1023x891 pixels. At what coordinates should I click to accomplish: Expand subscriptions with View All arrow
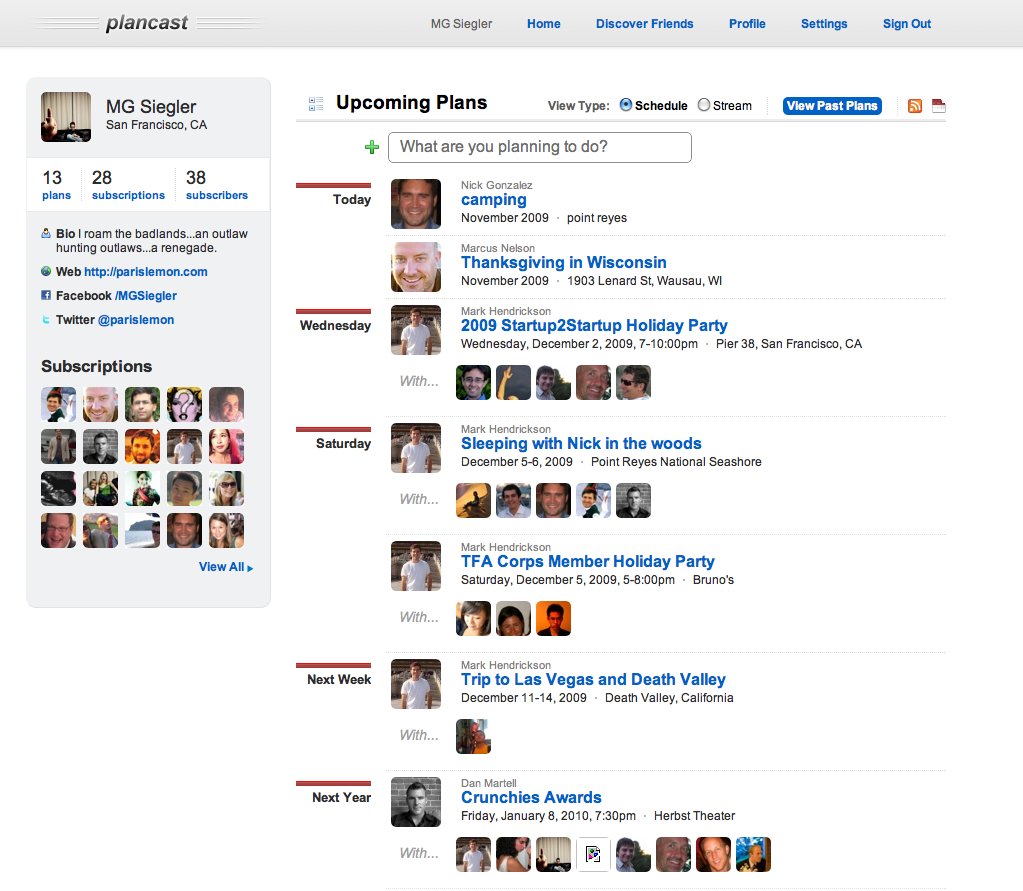(226, 567)
